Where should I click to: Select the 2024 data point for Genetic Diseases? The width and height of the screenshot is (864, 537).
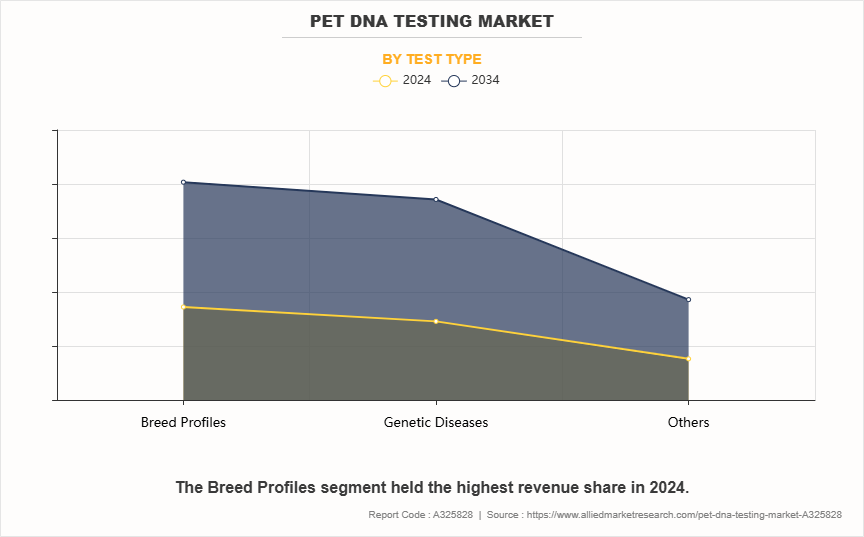[436, 321]
